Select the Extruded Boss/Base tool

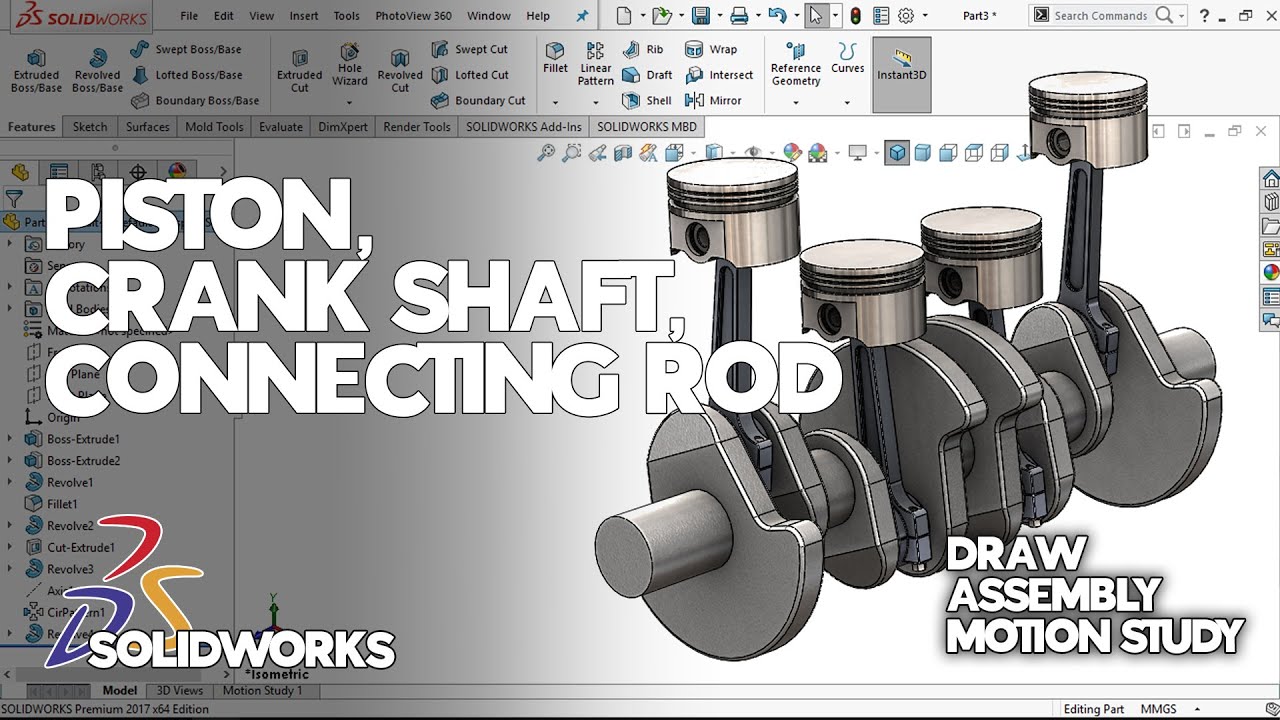pos(36,70)
